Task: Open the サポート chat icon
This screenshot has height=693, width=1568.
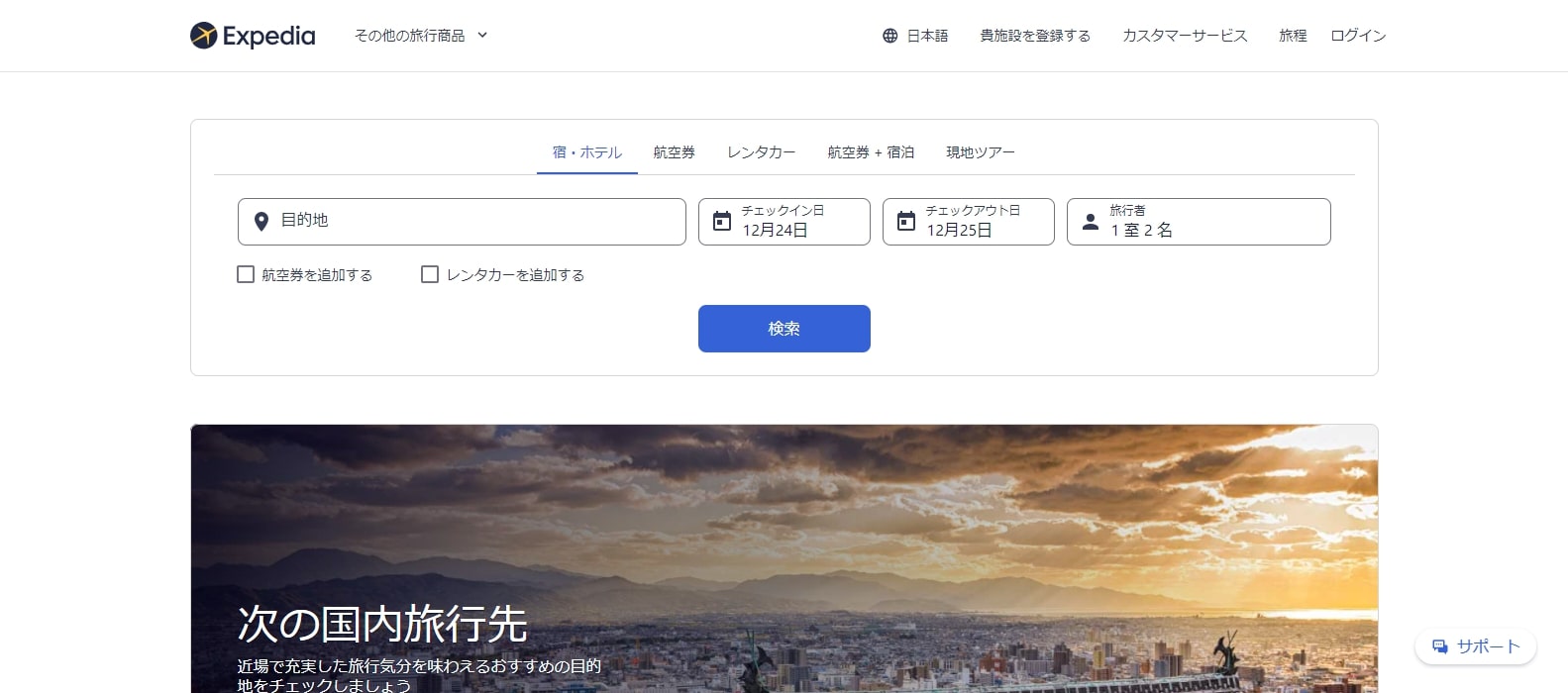Action: [x=1440, y=646]
